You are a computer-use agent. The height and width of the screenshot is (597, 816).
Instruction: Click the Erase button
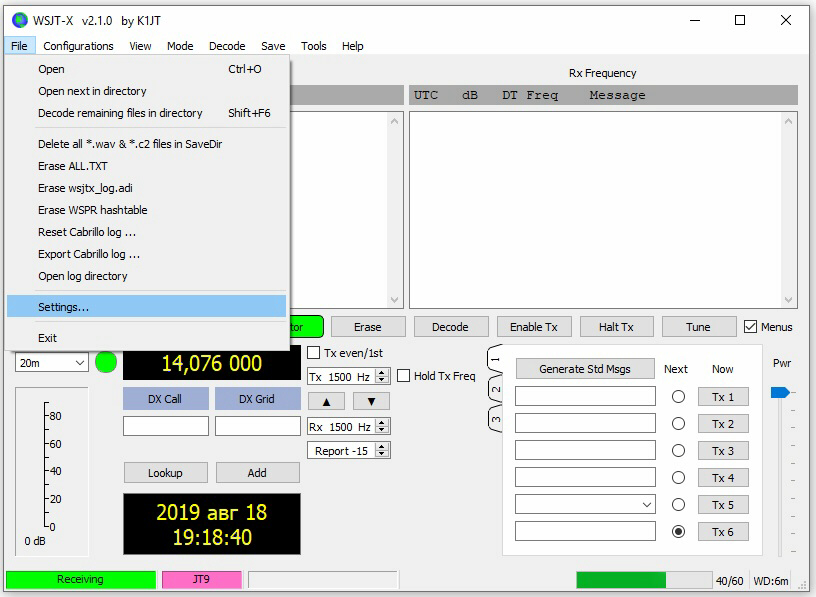[368, 327]
